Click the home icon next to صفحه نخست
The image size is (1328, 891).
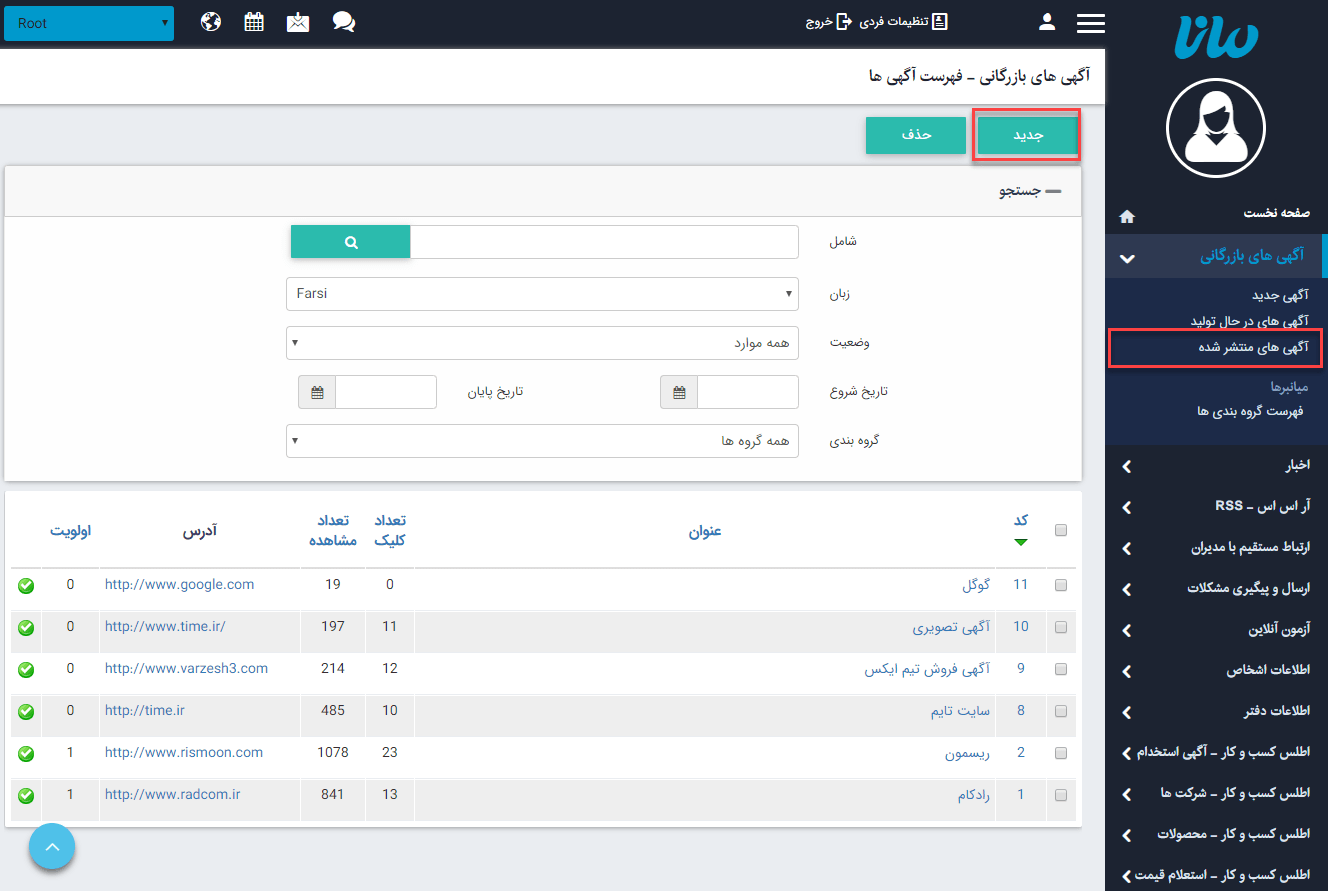pos(1127,215)
